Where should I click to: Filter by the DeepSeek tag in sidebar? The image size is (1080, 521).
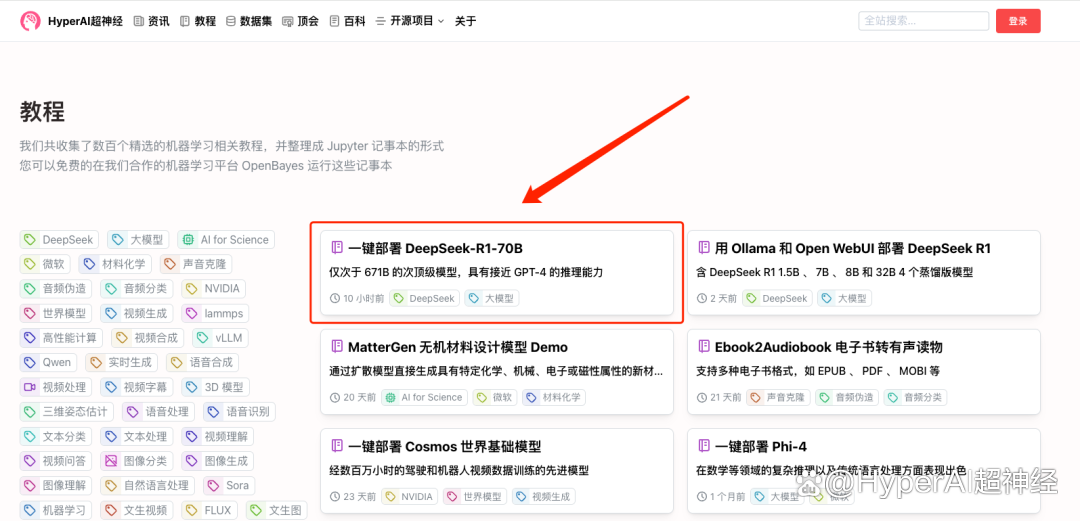pyautogui.click(x=59, y=240)
